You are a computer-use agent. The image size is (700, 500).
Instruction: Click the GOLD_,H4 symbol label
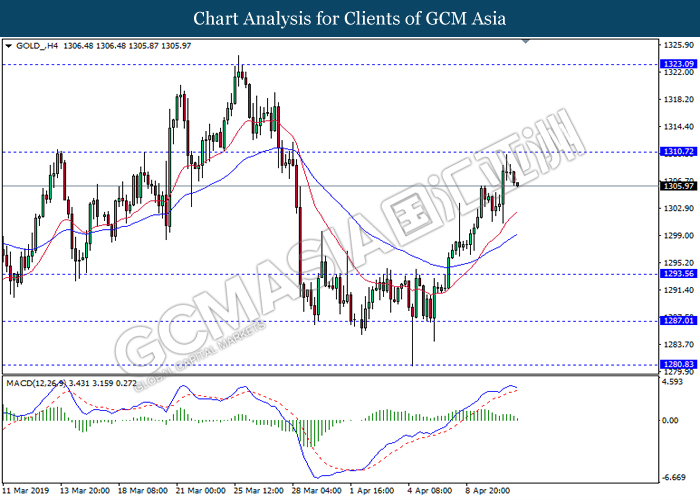coord(37,46)
